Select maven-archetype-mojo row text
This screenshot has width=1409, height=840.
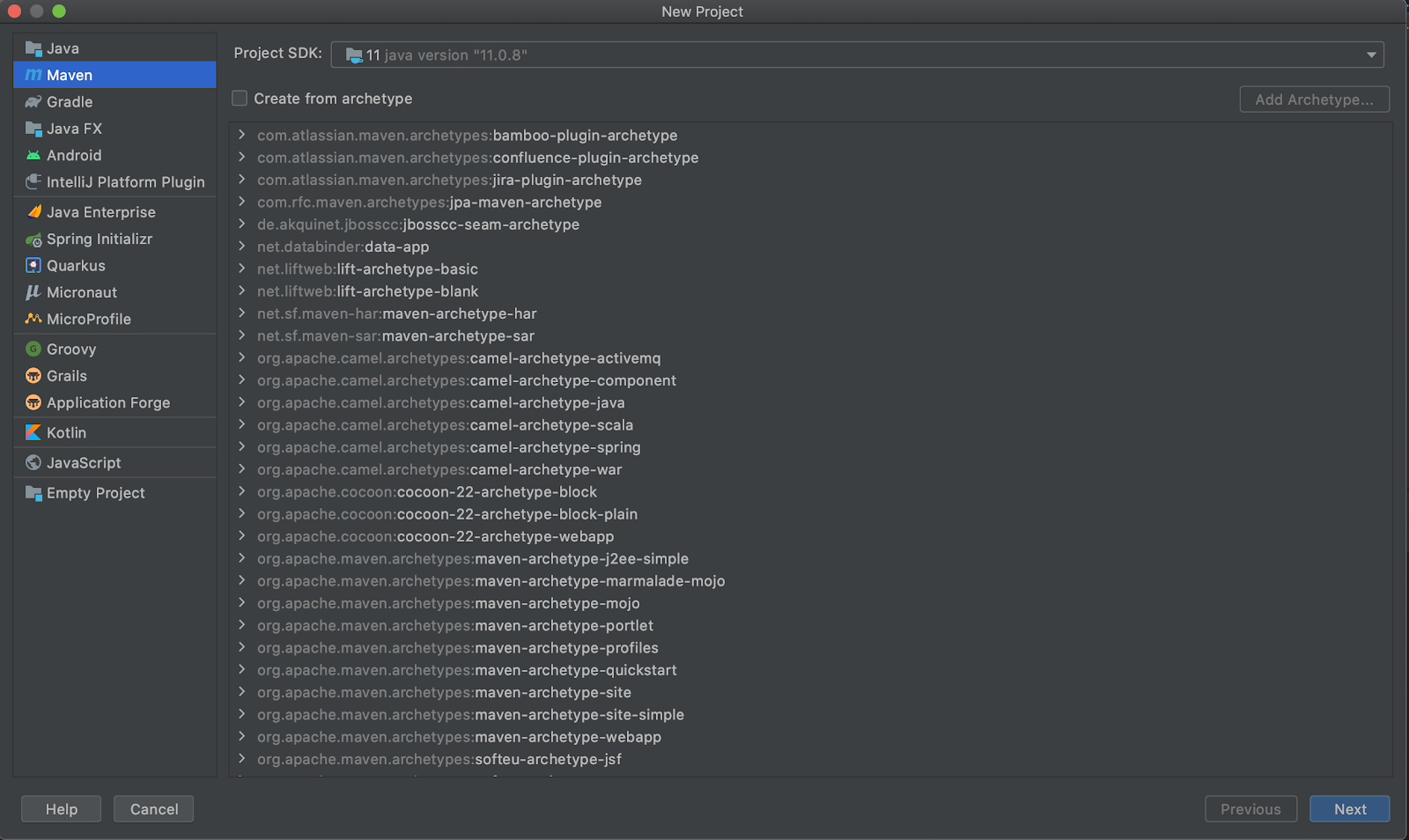(x=449, y=603)
